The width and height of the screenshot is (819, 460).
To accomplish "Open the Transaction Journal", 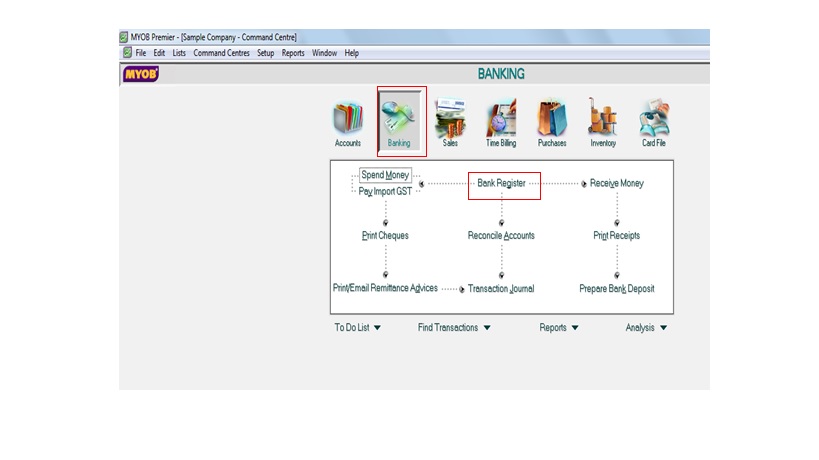I will click(x=501, y=289).
